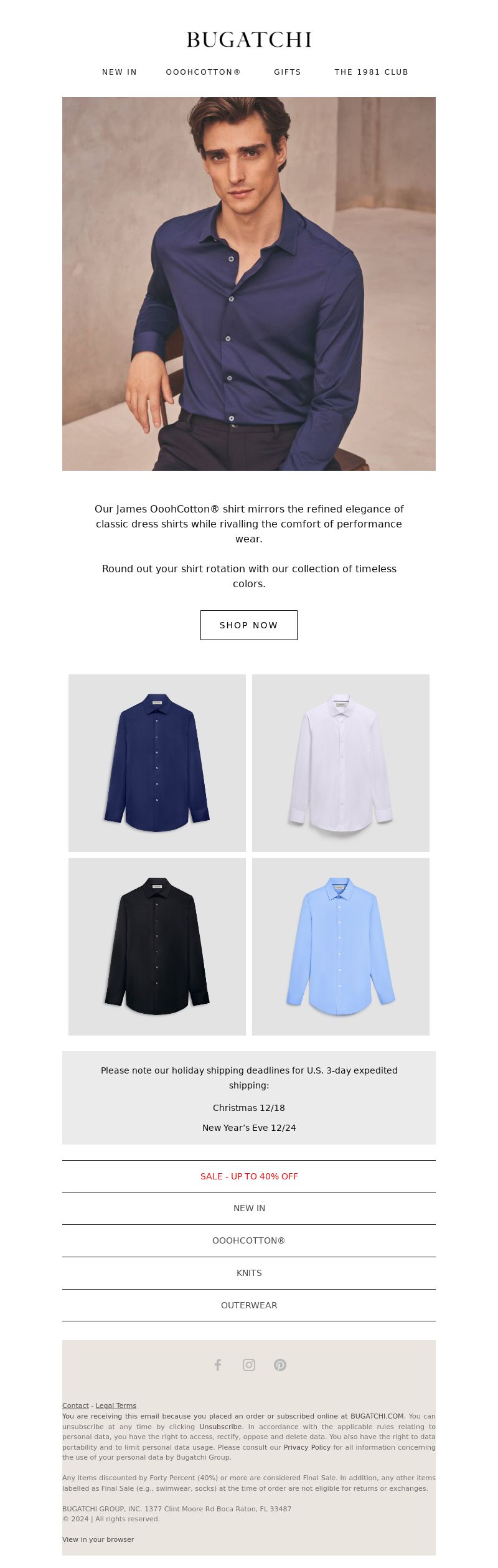
Task: Go to the OUTERWEAR category
Action: pyautogui.click(x=249, y=1305)
